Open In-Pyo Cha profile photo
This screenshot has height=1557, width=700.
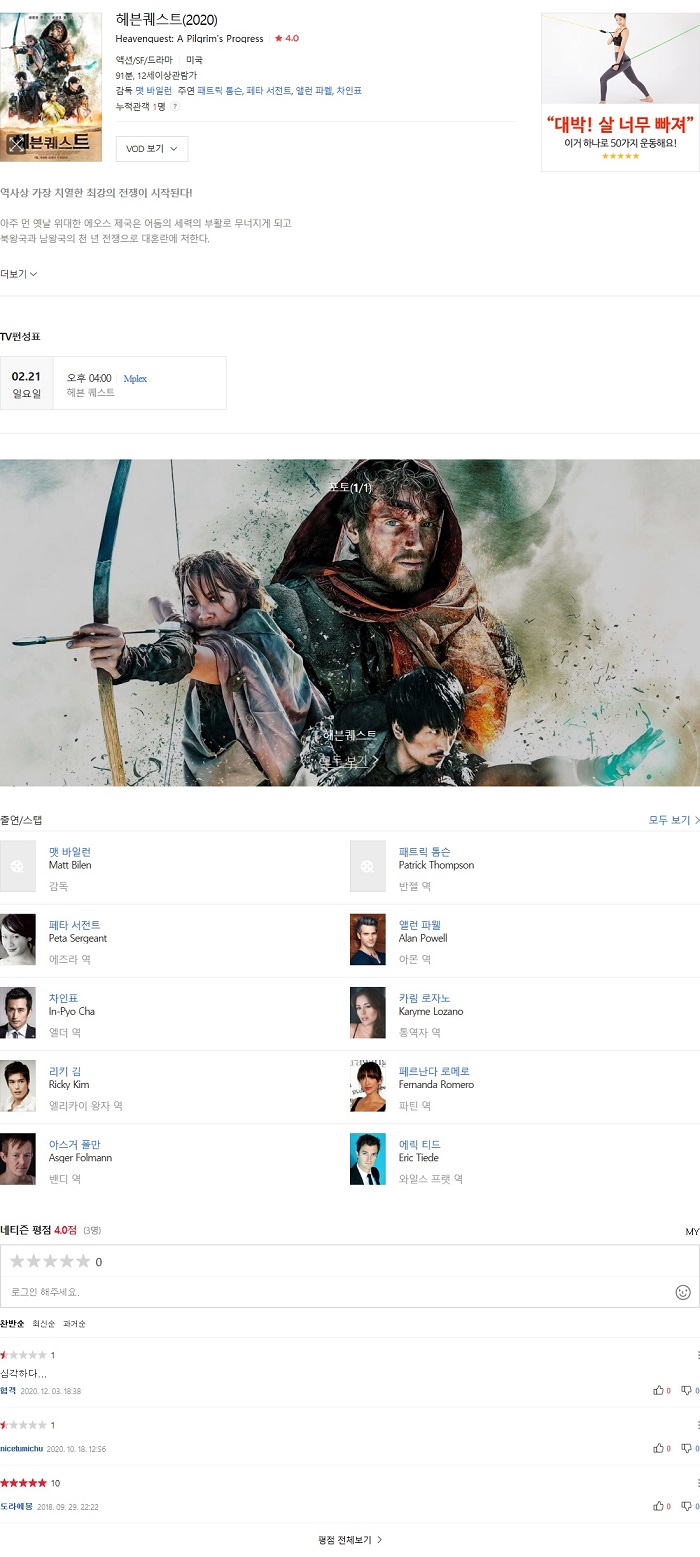[x=17, y=1012]
